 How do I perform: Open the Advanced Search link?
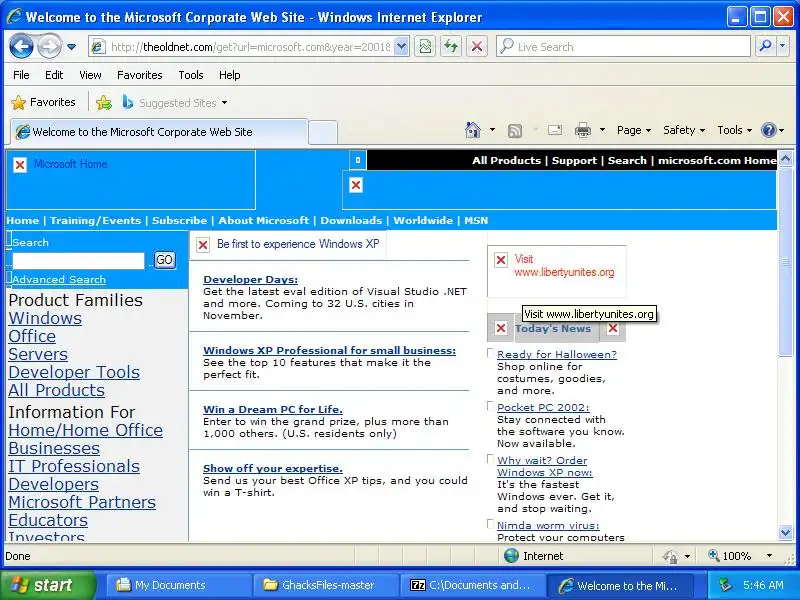coord(59,280)
